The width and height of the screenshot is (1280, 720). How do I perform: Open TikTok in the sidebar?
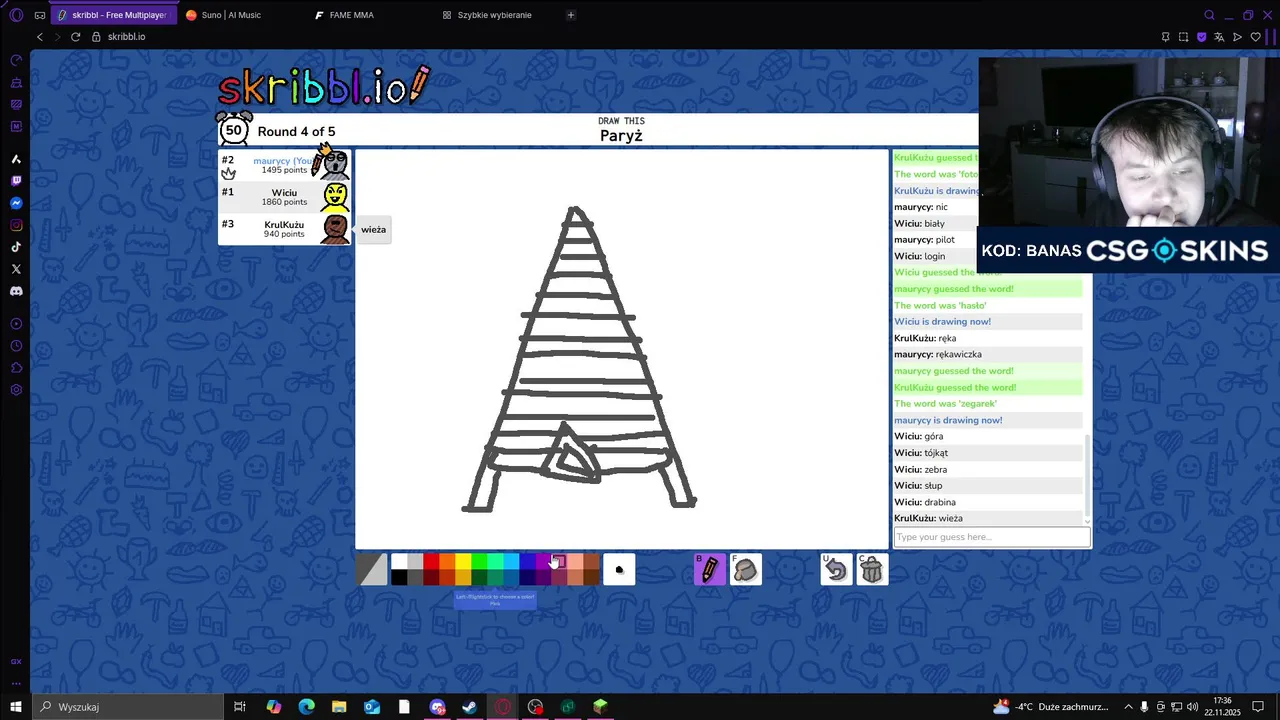coord(16,247)
